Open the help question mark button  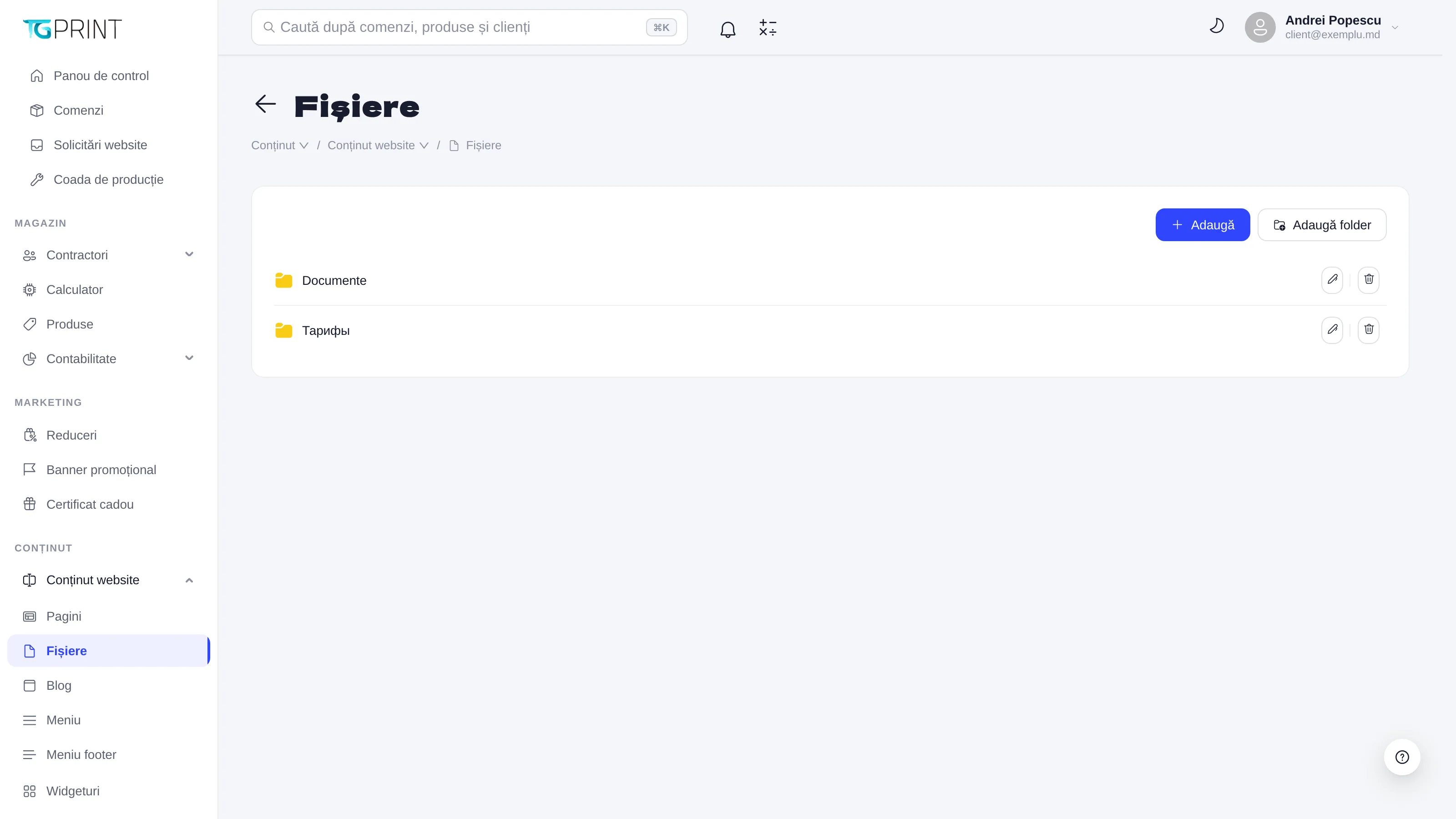(x=1402, y=757)
